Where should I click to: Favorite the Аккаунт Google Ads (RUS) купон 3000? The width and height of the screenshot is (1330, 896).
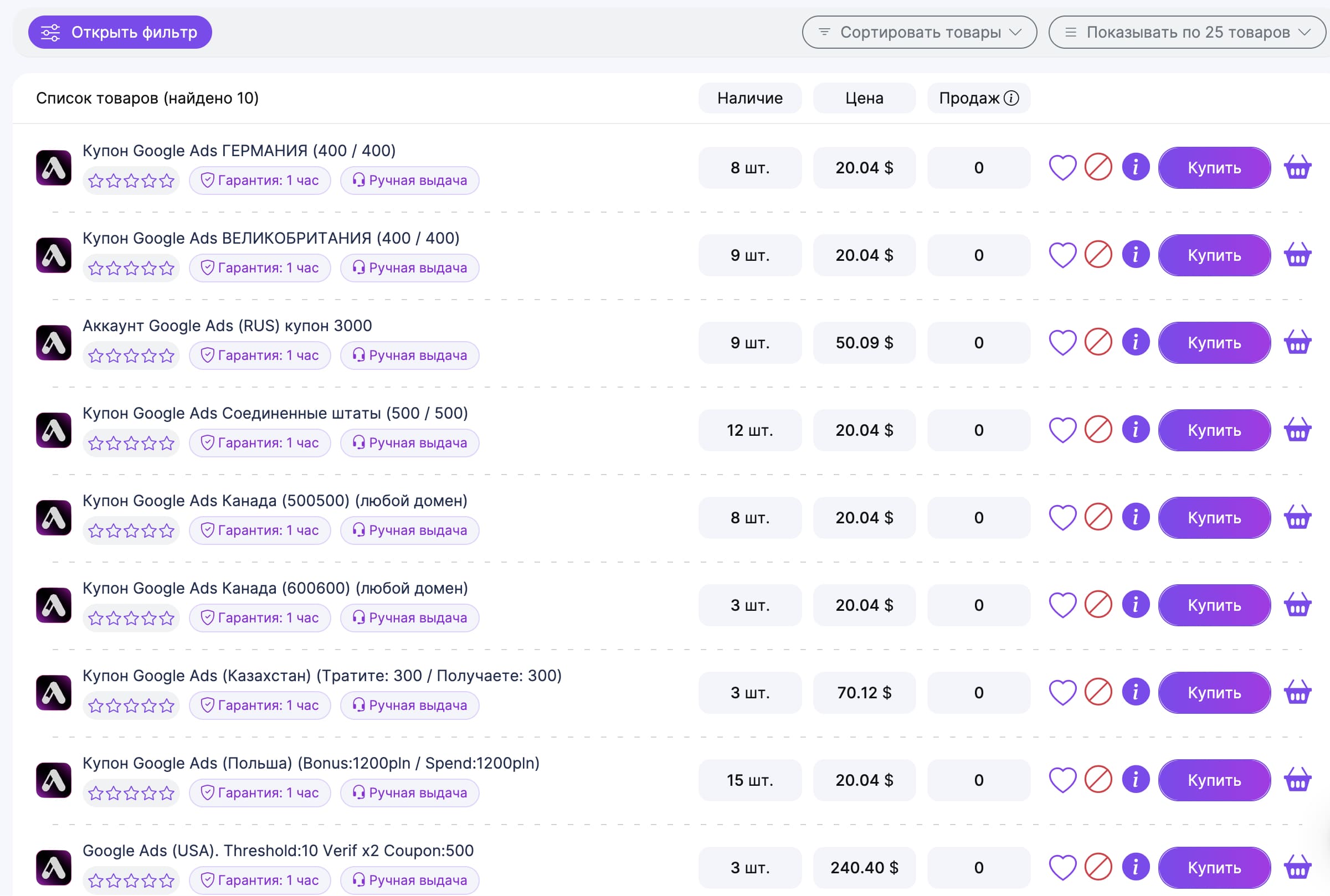click(x=1062, y=343)
